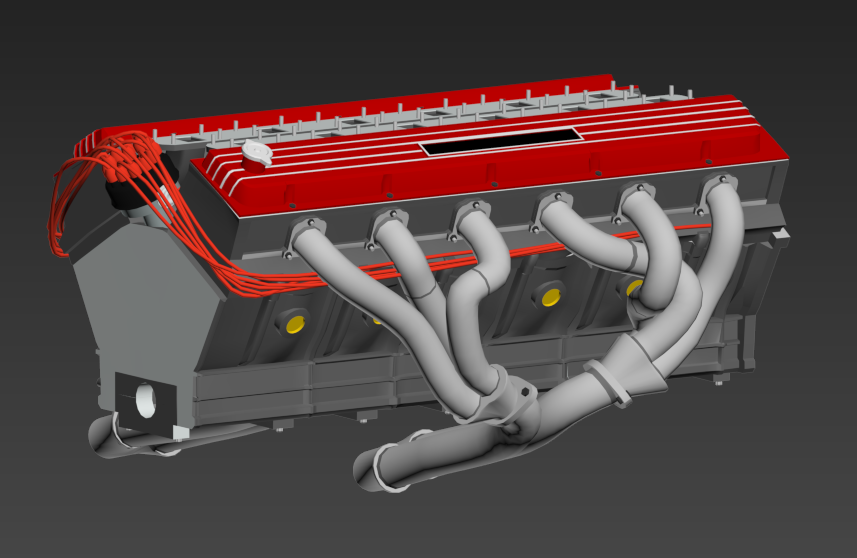Click the circular opening on front cover
Viewport: 857px width, 558px height.
146,399
